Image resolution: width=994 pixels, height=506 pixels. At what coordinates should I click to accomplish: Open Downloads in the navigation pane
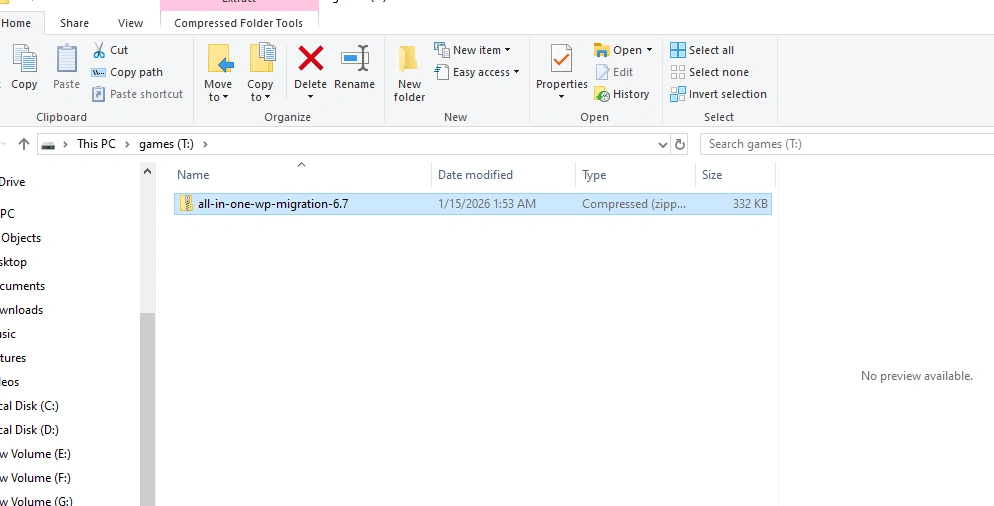tap(22, 310)
